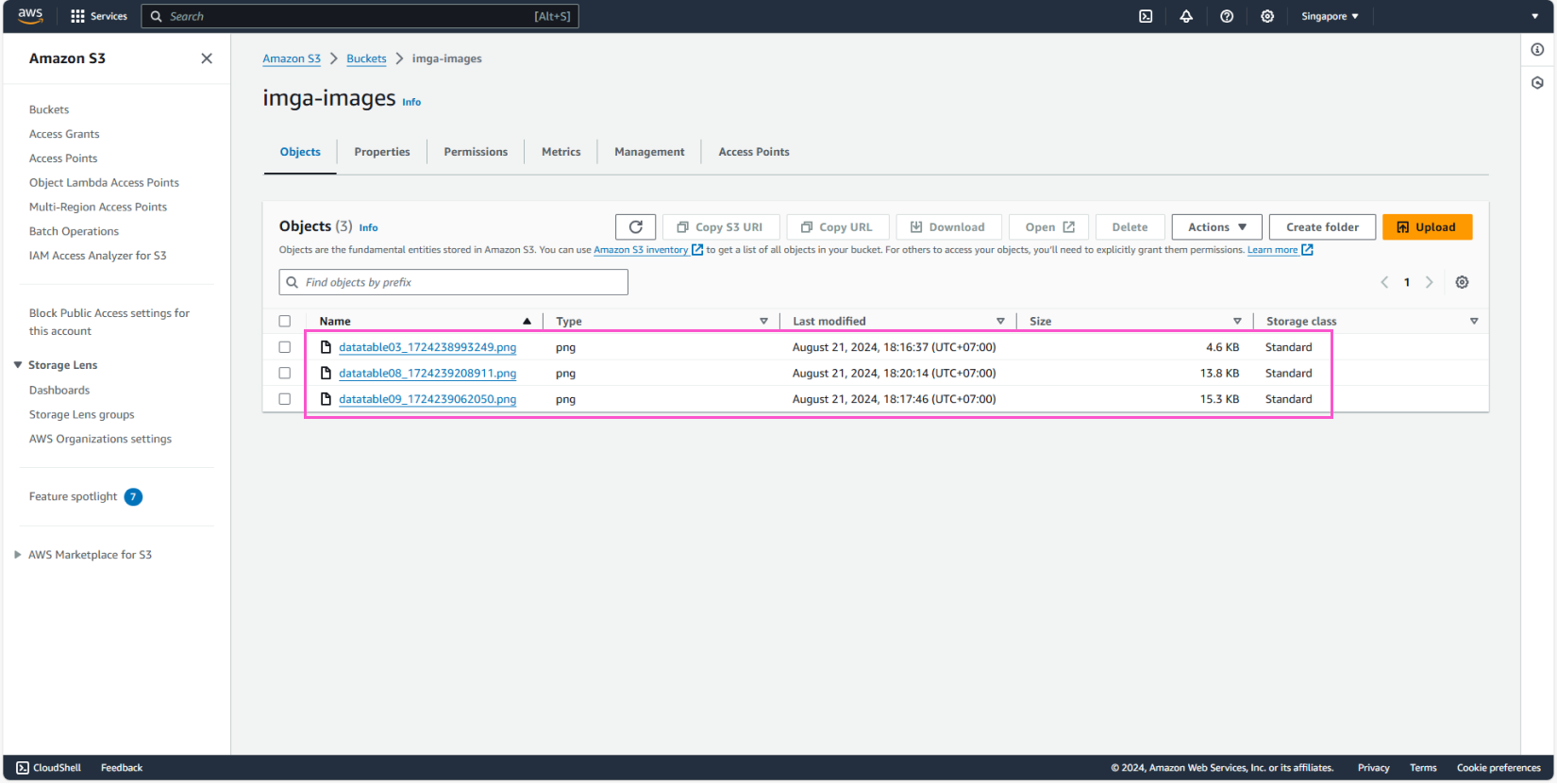Click Info link next to imga-images title
The width and height of the screenshot is (1557, 784).
pyautogui.click(x=411, y=102)
